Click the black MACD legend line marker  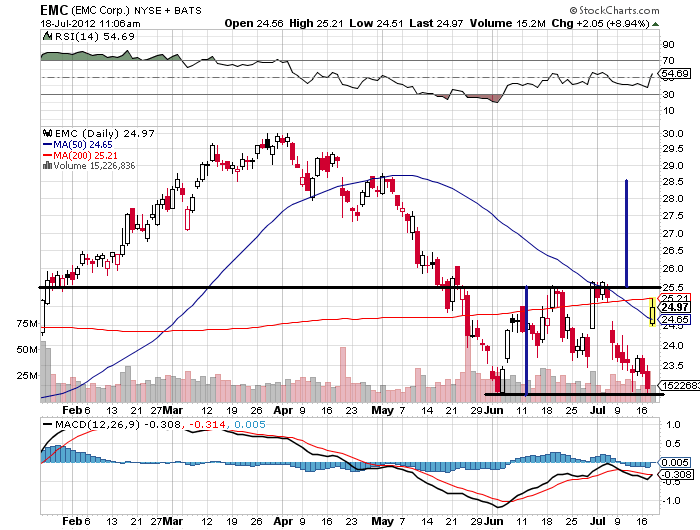tap(47, 425)
